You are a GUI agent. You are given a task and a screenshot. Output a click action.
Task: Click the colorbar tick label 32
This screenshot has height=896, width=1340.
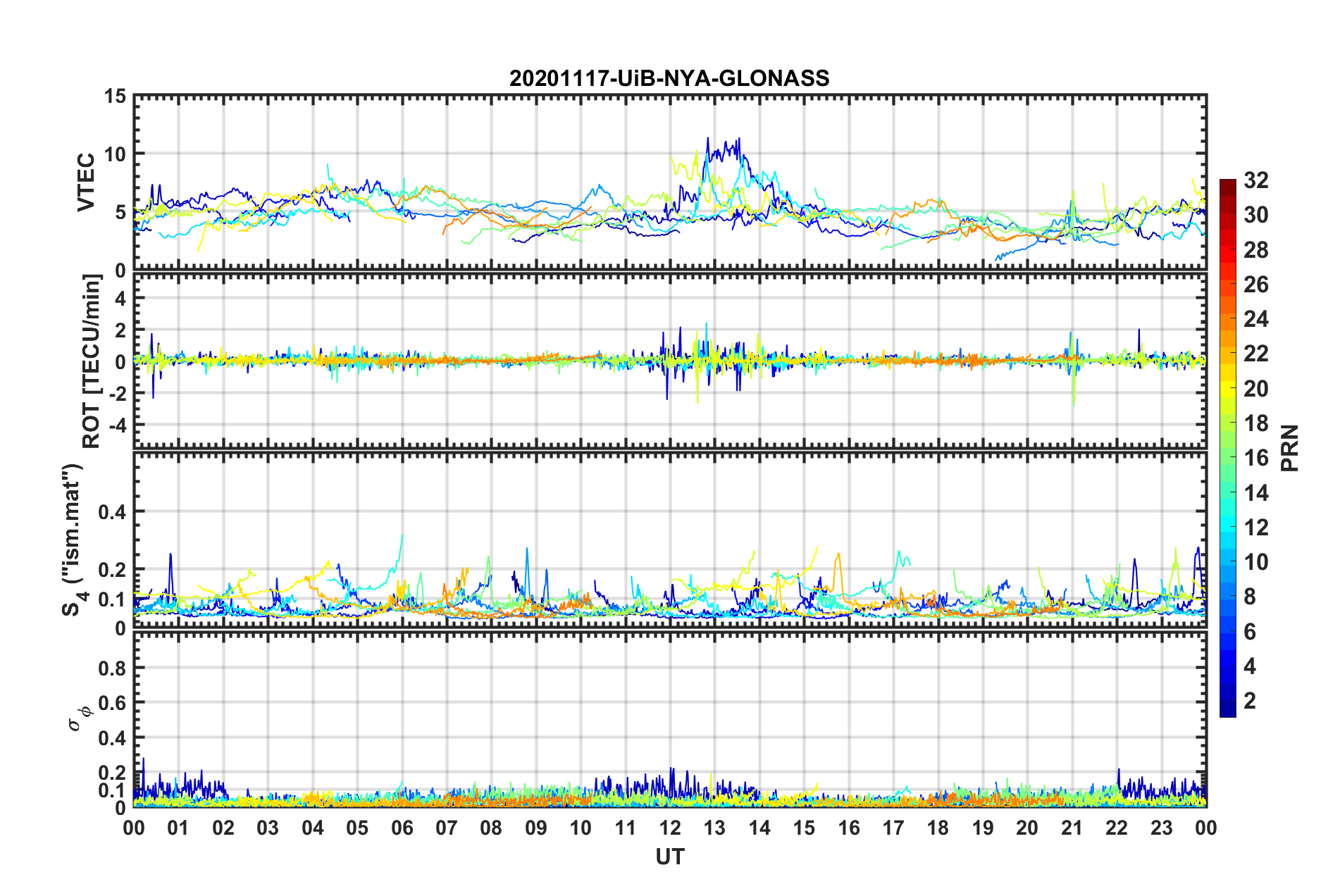click(x=1255, y=180)
